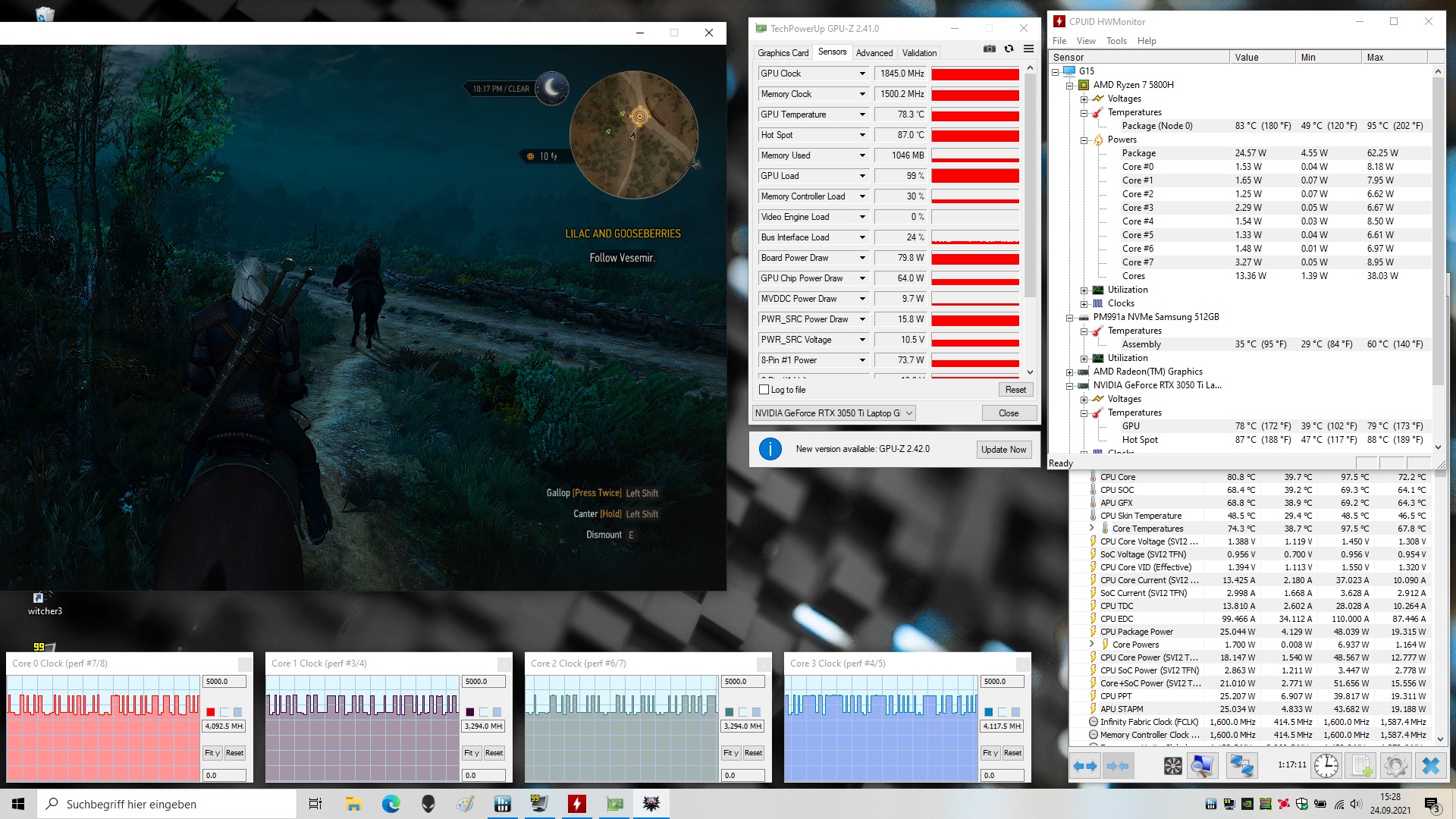Open the GPU selection combo box
1456x819 pixels.
coord(834,413)
